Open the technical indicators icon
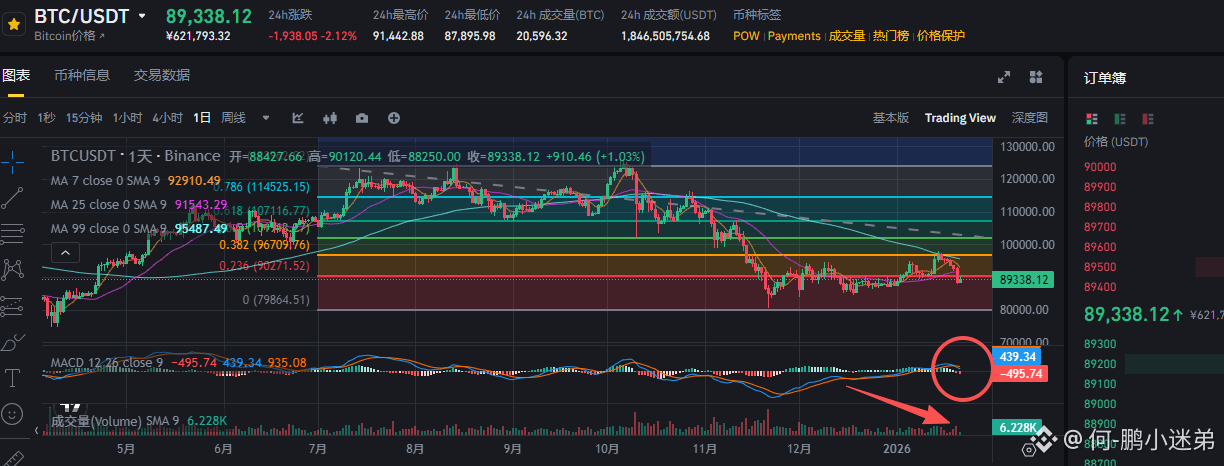Viewport: 1224px width, 466px height. point(298,118)
